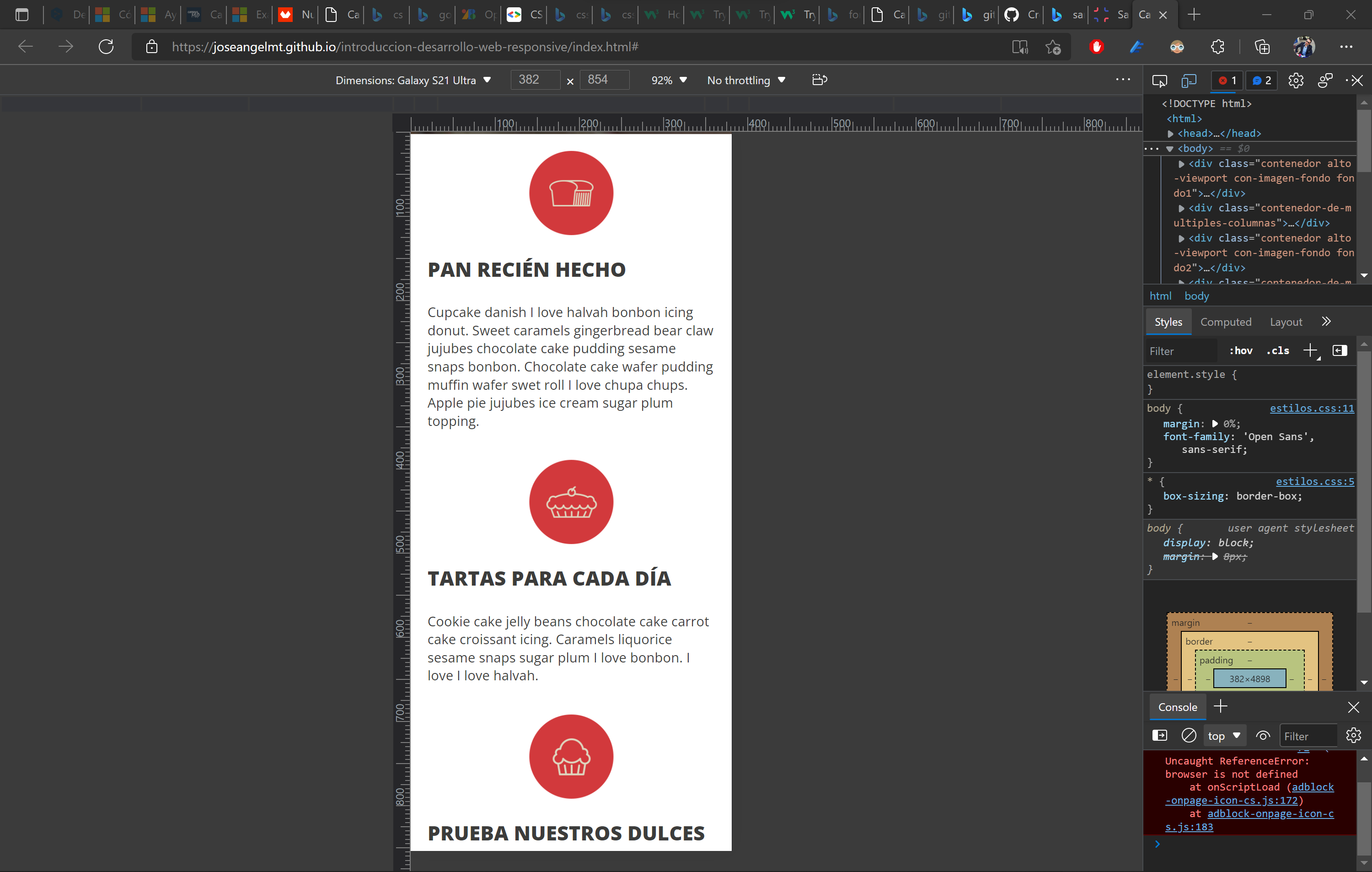The image size is (1372, 872).
Task: Click the blue issues count badge
Action: click(1262, 81)
